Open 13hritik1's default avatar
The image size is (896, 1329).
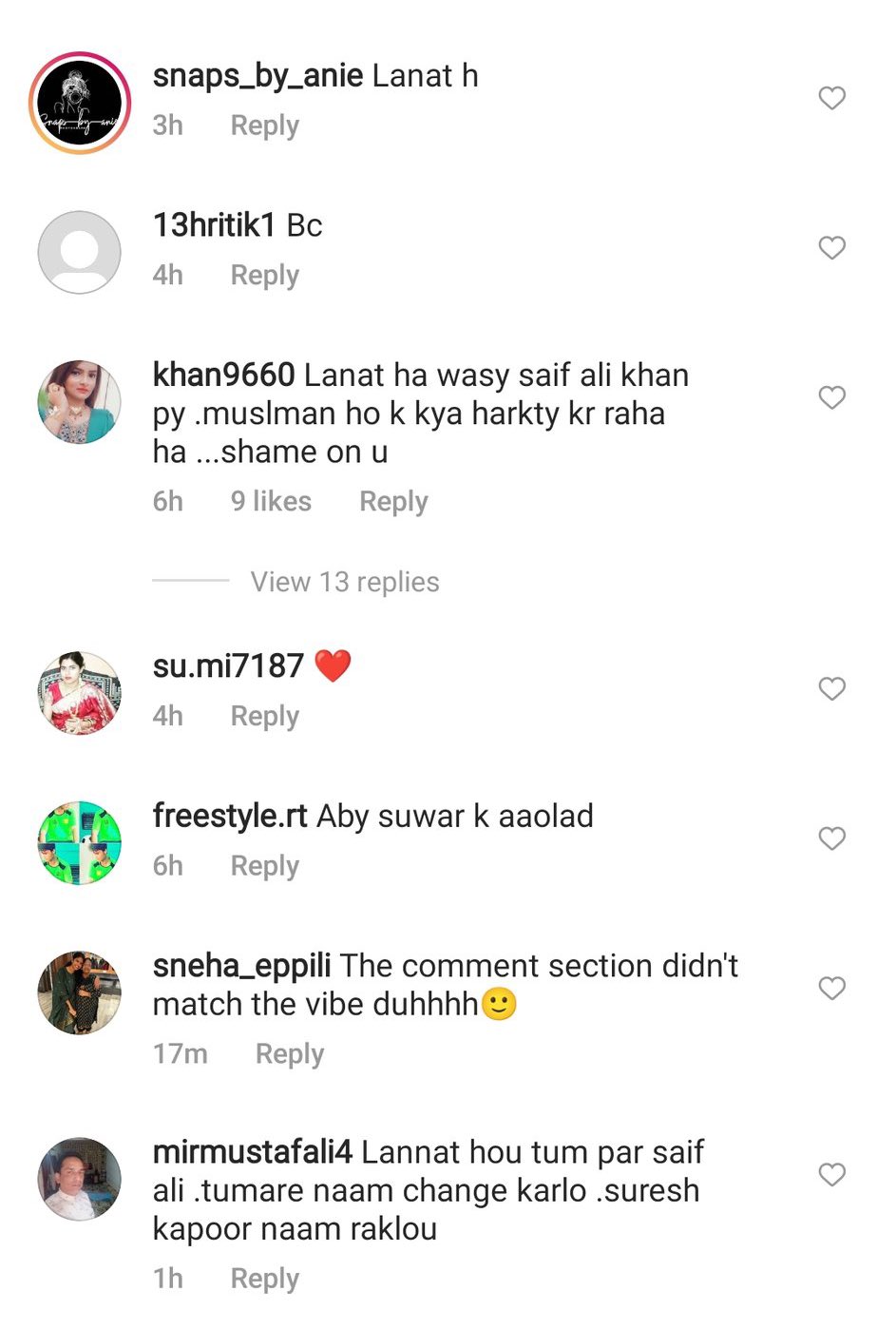[x=80, y=252]
